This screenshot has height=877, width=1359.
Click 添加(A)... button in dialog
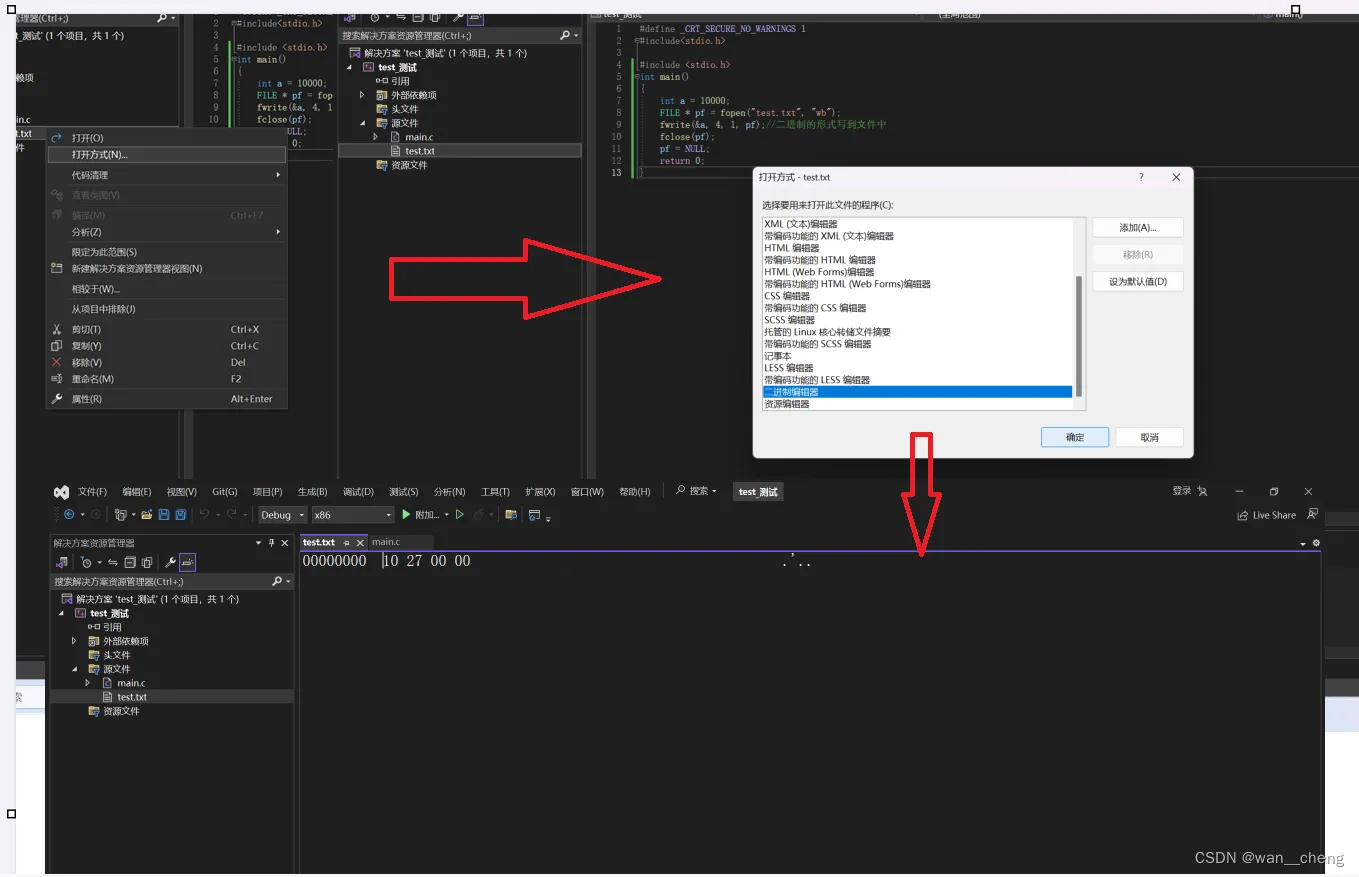click(1138, 228)
